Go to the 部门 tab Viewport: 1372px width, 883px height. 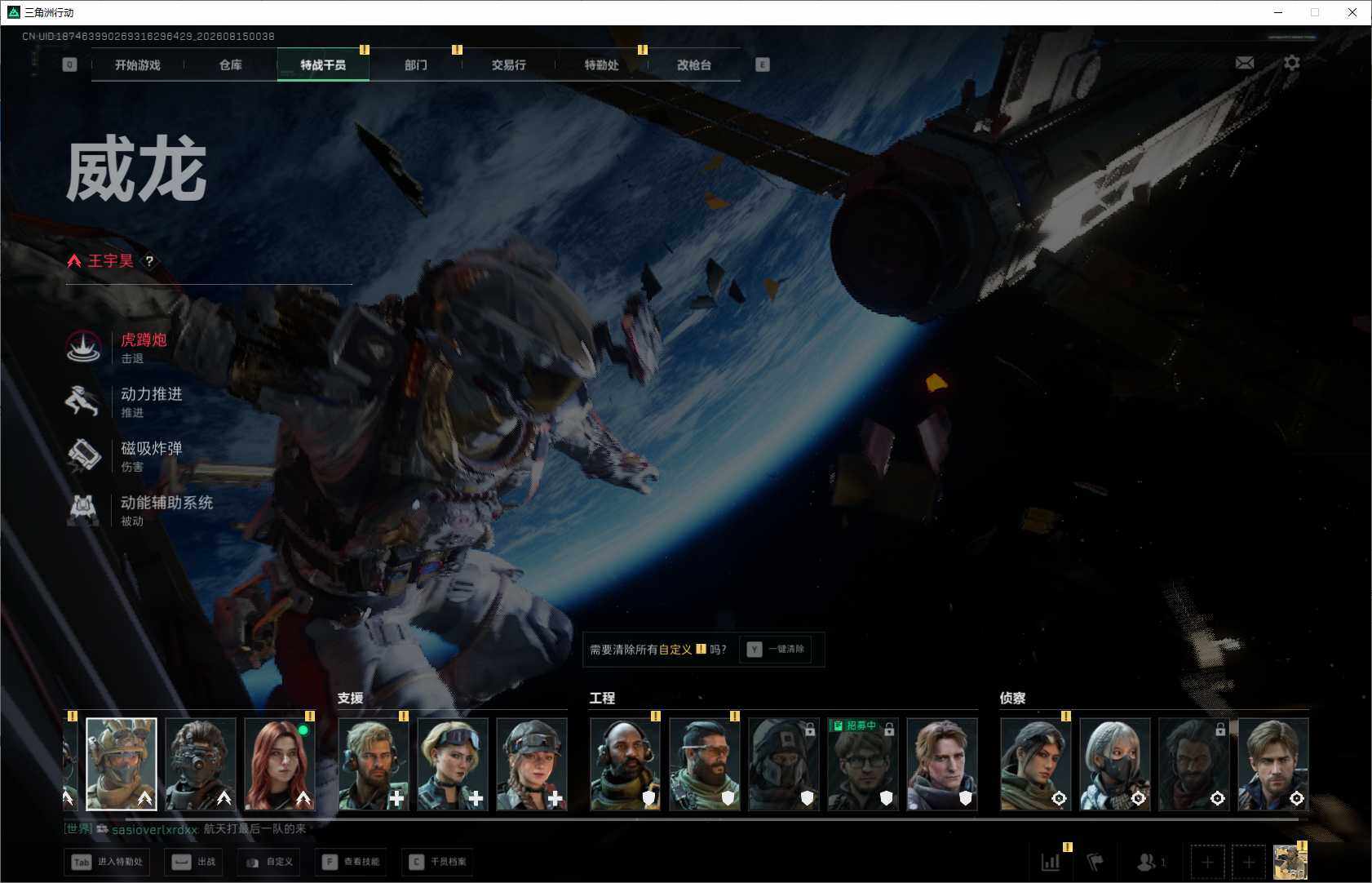(416, 65)
